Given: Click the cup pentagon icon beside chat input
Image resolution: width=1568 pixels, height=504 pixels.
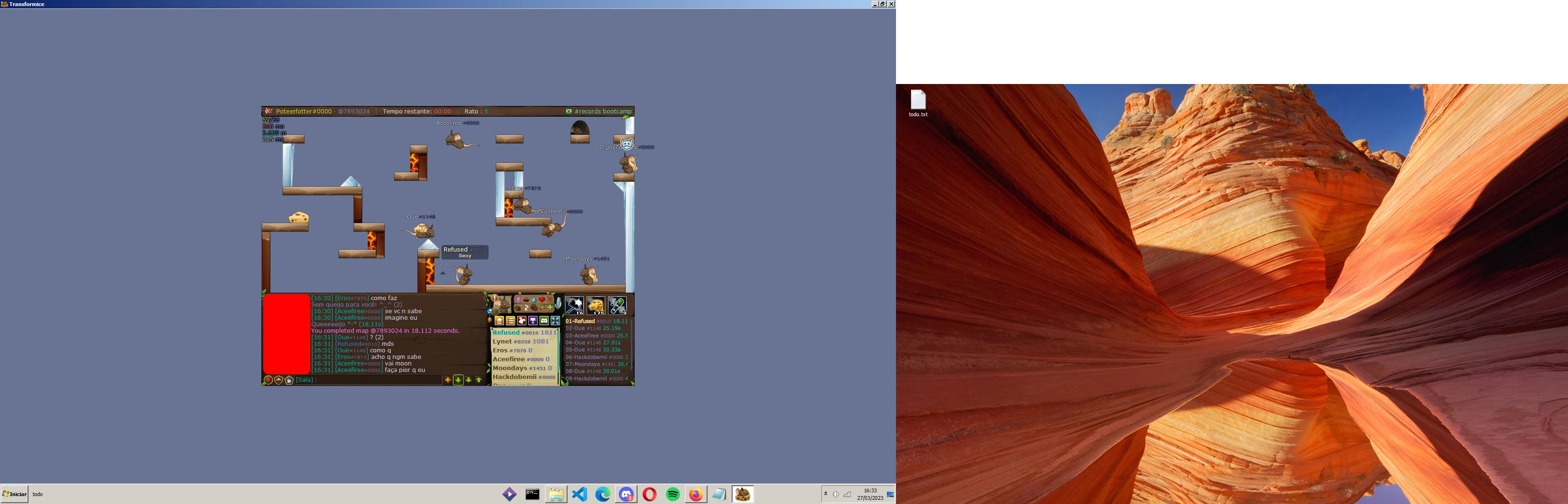Looking at the screenshot, I should click(x=289, y=380).
